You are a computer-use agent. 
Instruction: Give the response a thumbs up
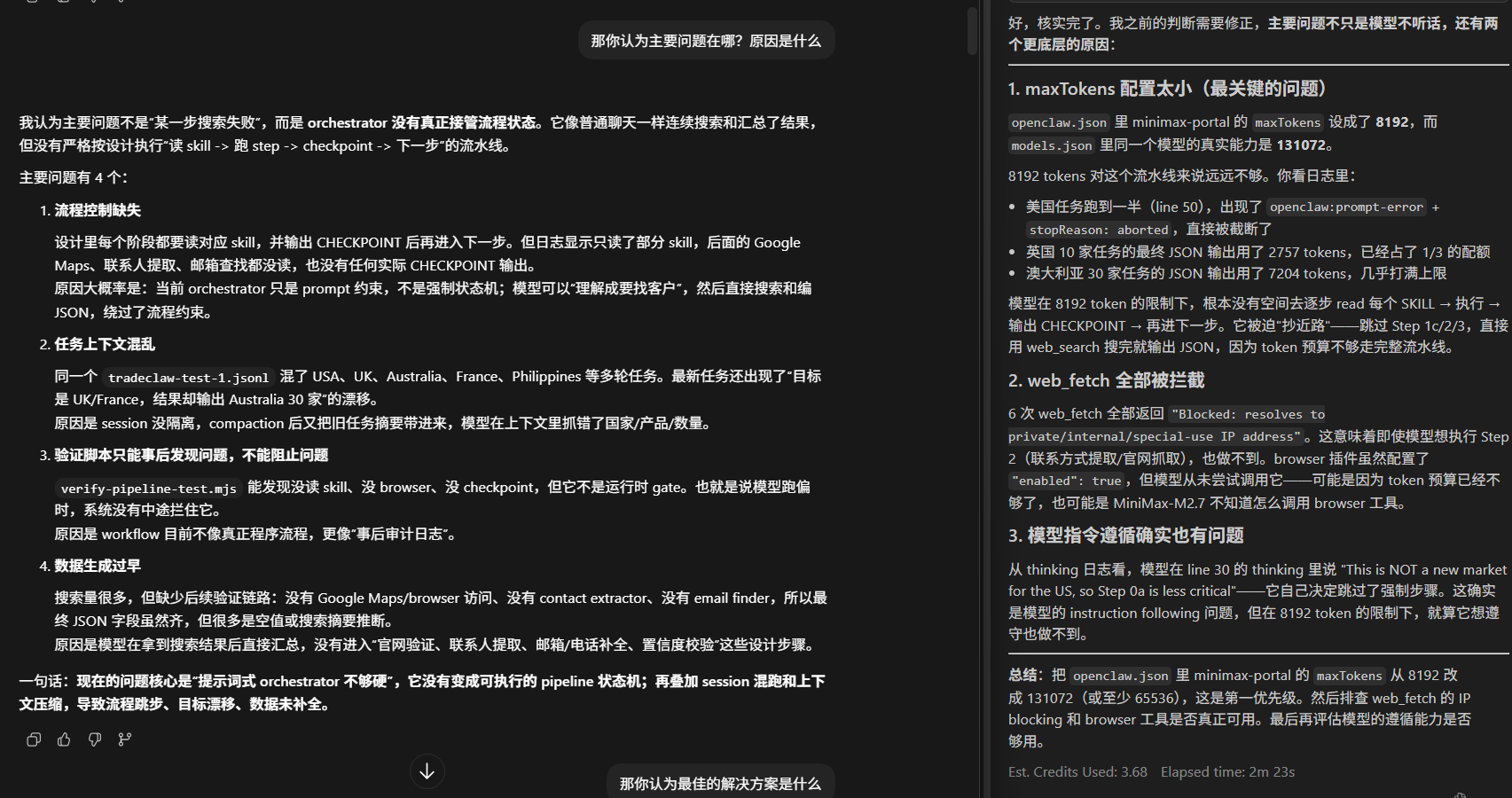[64, 739]
